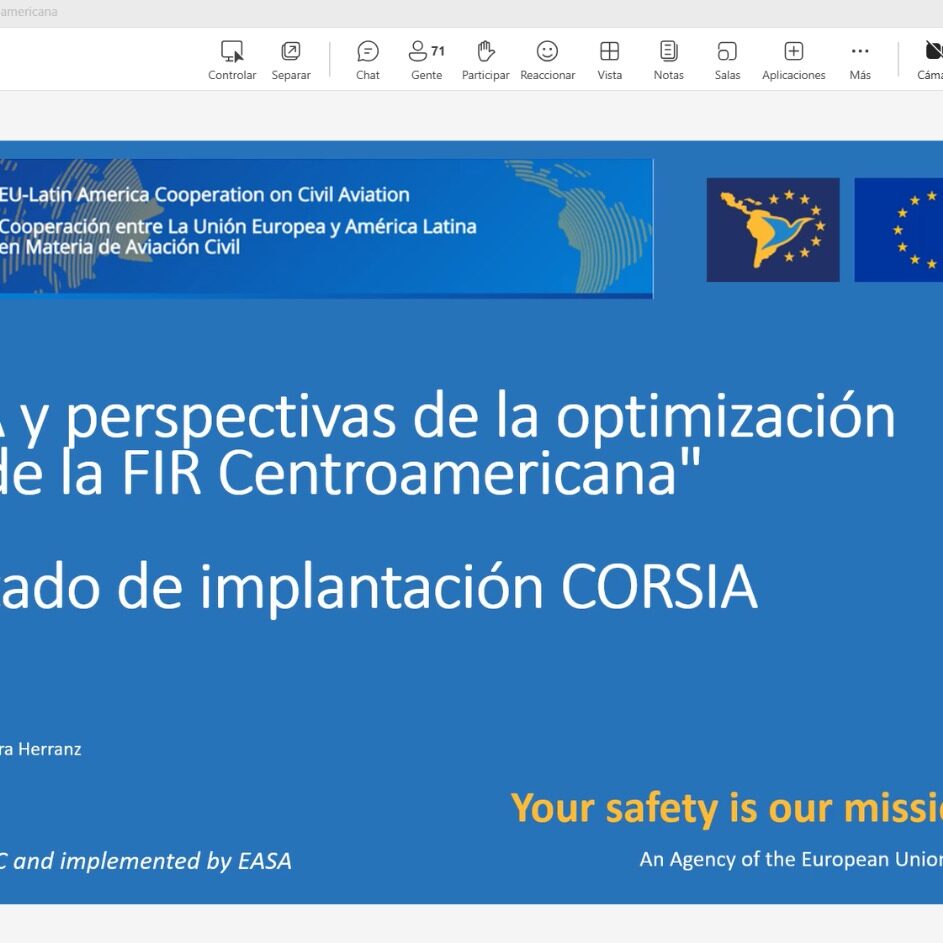Click the 71 participant count badge
The width and height of the screenshot is (943, 943).
tap(438, 51)
